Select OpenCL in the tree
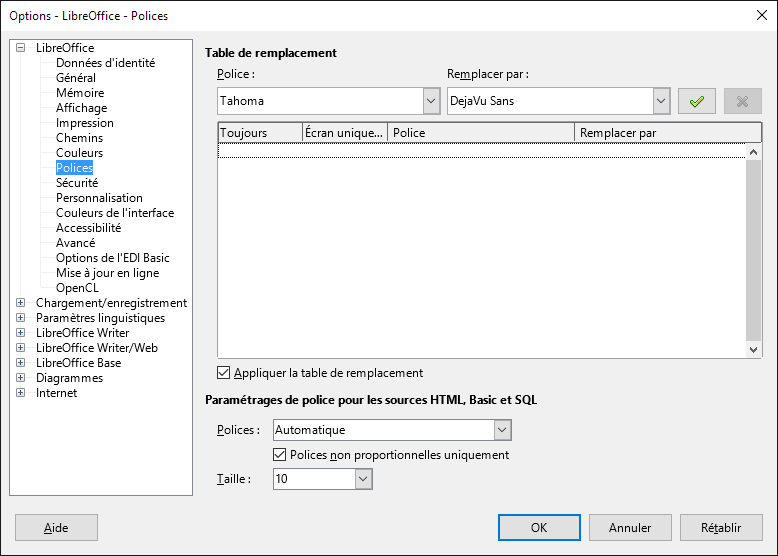The height and width of the screenshot is (556, 778). click(77, 288)
